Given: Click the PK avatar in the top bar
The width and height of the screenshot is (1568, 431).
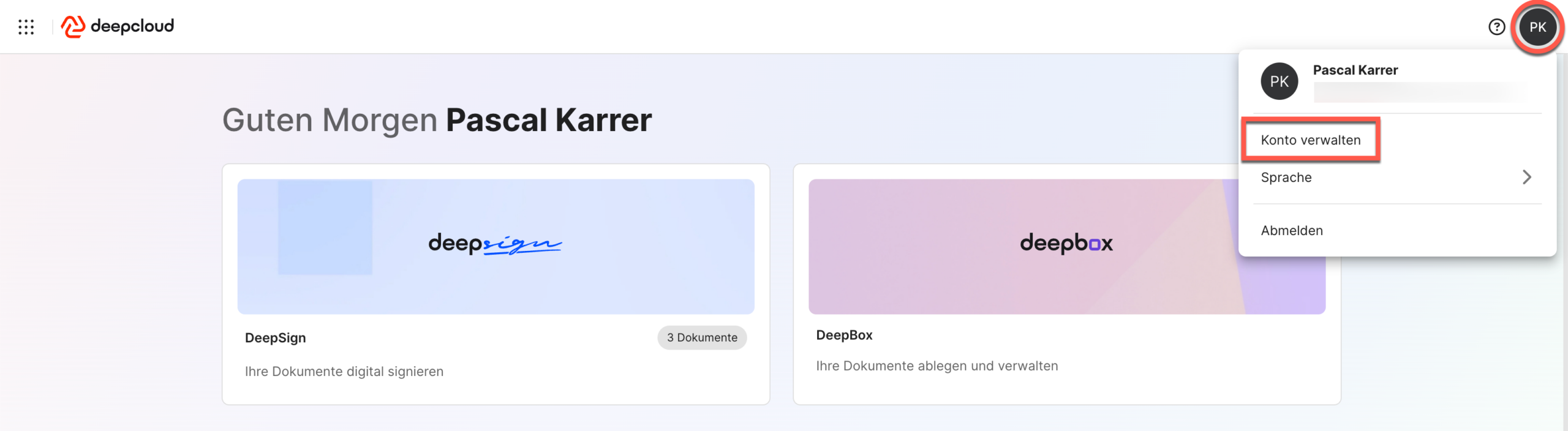Looking at the screenshot, I should coord(1537,27).
